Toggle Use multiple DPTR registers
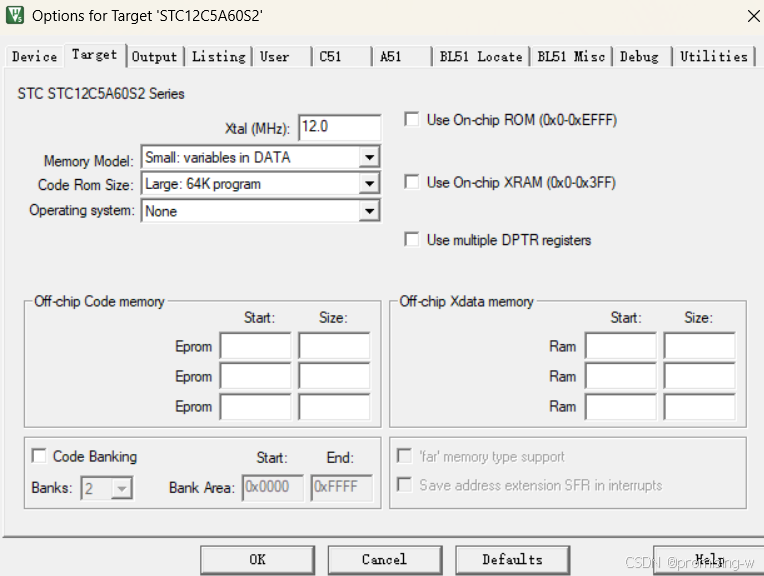Screen dimensions: 764x576 click(x=412, y=239)
